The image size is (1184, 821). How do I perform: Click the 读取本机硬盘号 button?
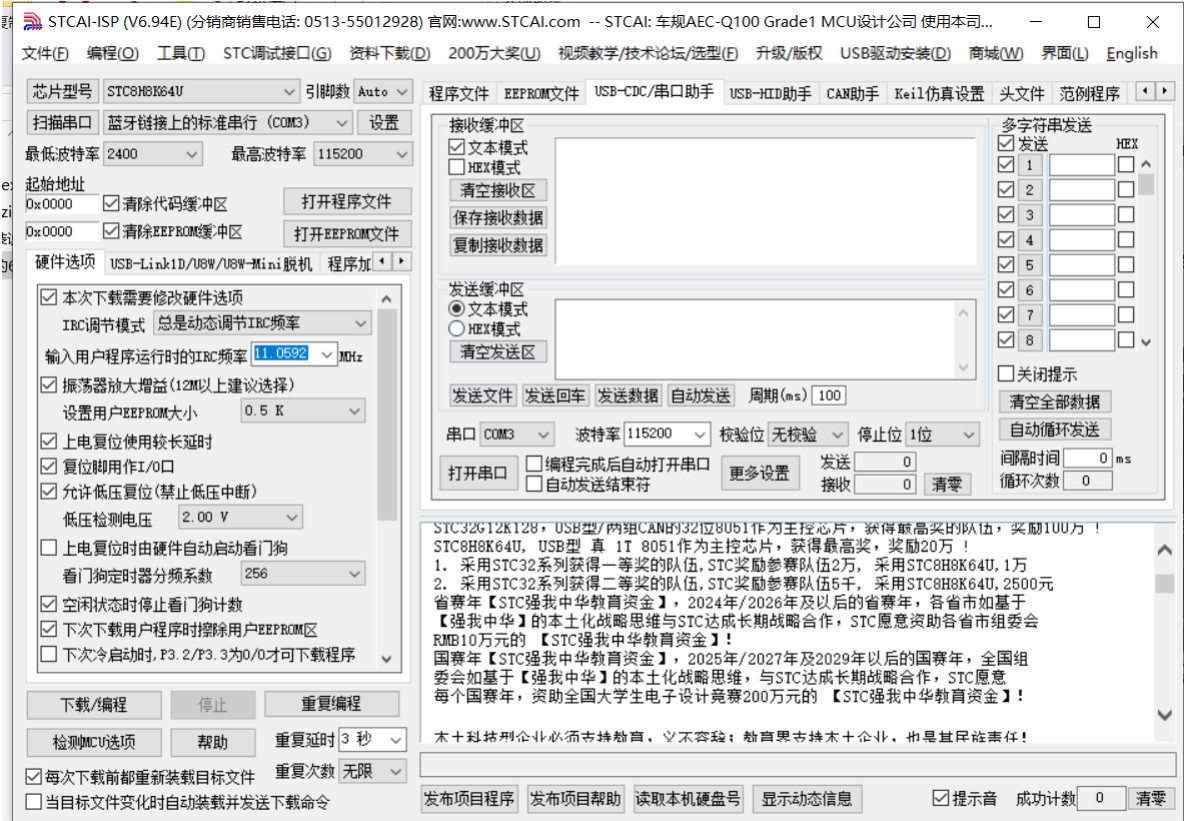tap(688, 799)
